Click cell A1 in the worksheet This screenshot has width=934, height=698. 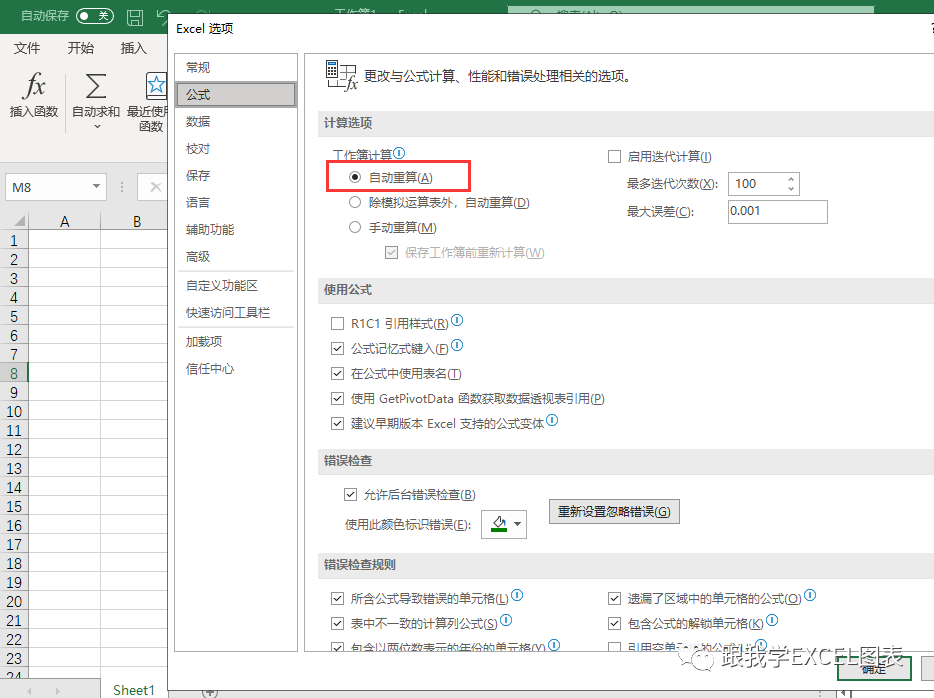[64, 241]
